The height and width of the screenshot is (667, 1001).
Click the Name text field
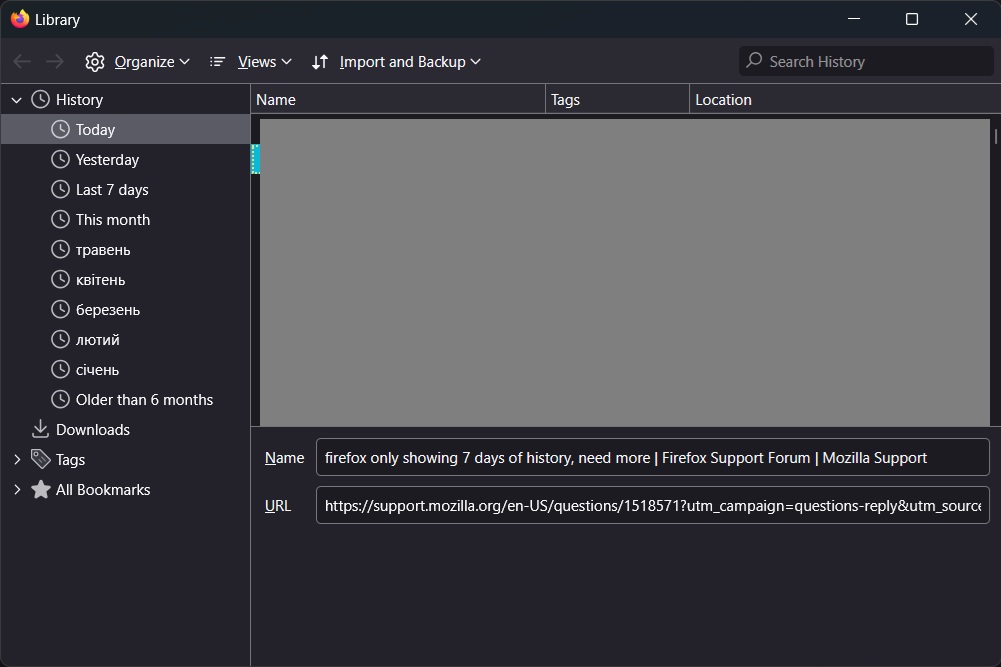[652, 457]
